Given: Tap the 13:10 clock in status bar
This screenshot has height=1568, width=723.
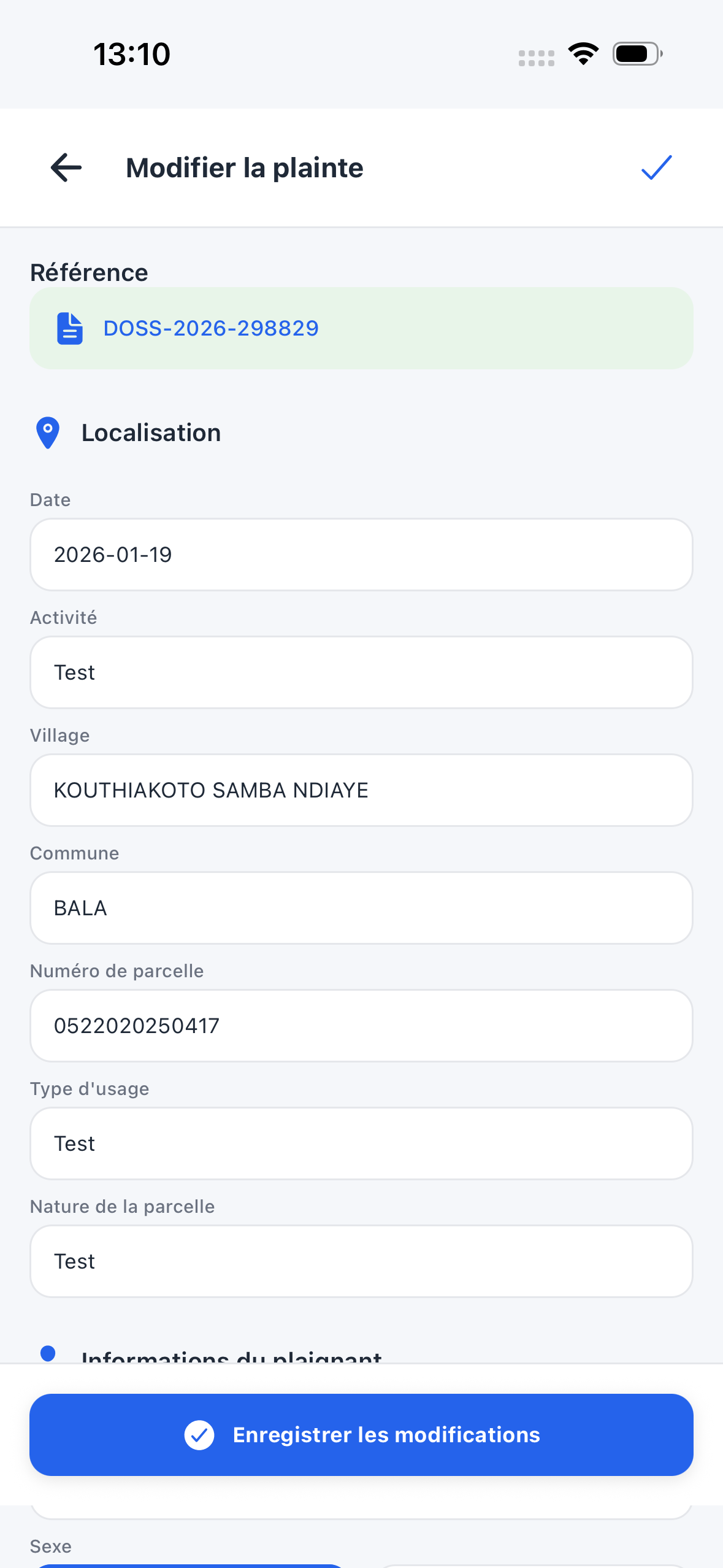Looking at the screenshot, I should pyautogui.click(x=132, y=54).
